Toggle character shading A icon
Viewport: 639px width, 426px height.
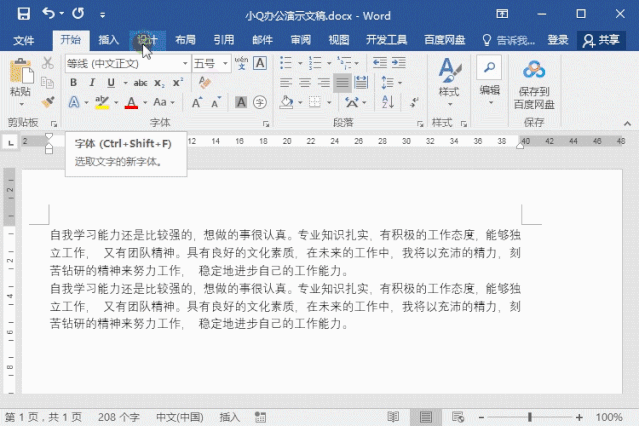241,102
